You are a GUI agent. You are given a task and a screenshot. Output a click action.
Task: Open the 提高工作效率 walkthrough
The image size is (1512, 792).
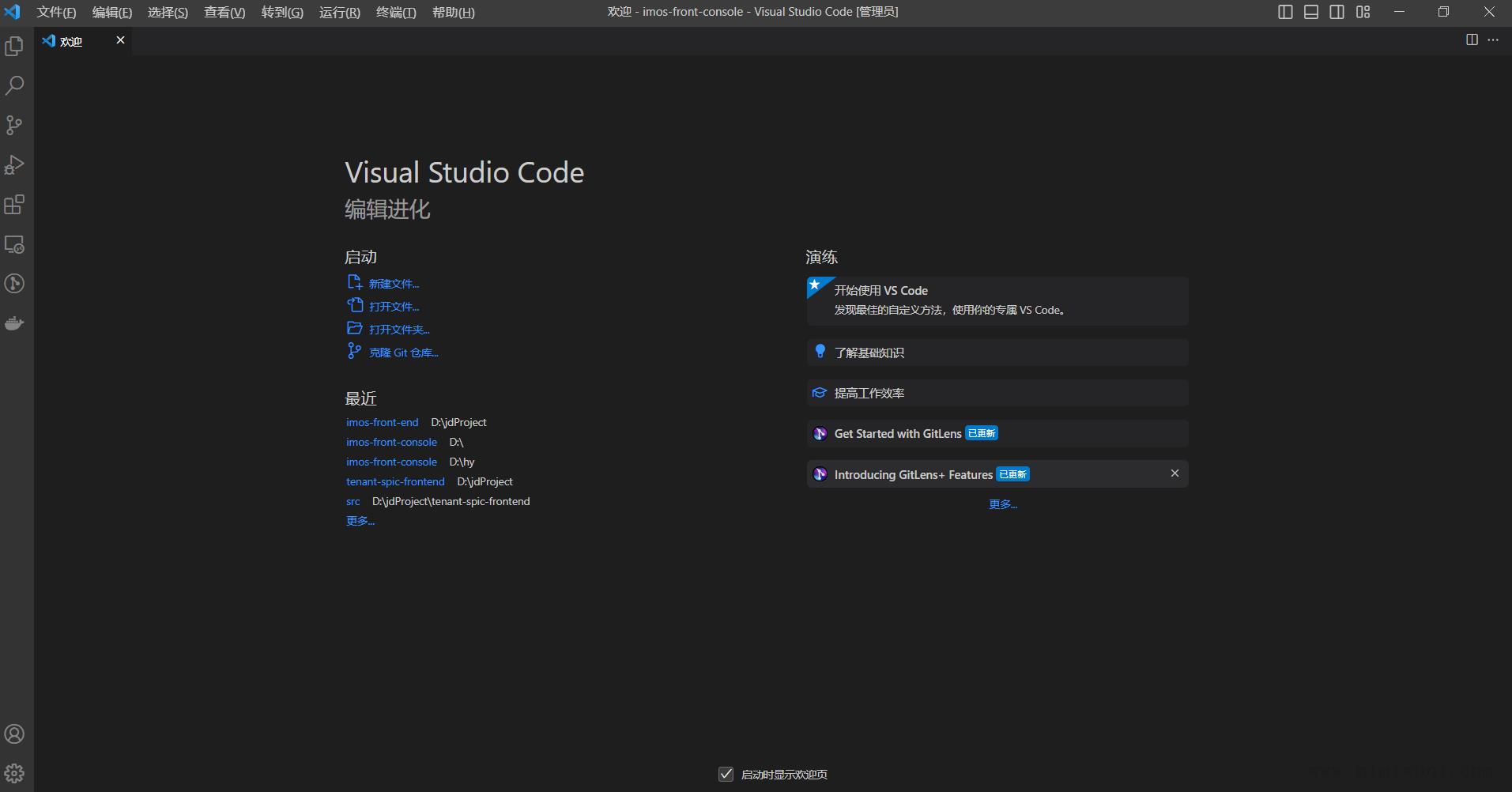(997, 393)
